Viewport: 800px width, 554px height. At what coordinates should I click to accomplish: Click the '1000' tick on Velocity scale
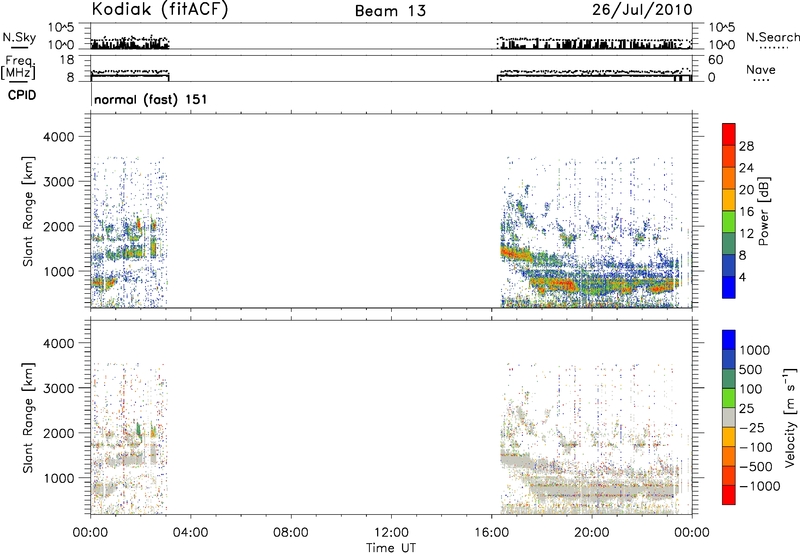tap(755, 350)
